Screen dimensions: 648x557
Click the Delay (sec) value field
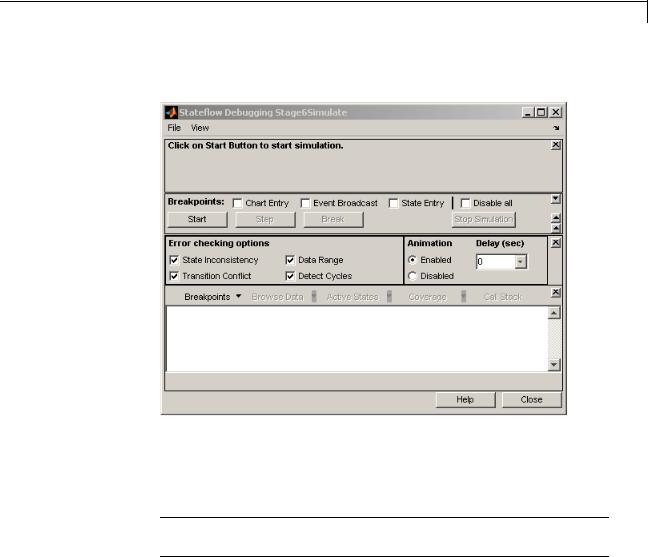pos(496,262)
